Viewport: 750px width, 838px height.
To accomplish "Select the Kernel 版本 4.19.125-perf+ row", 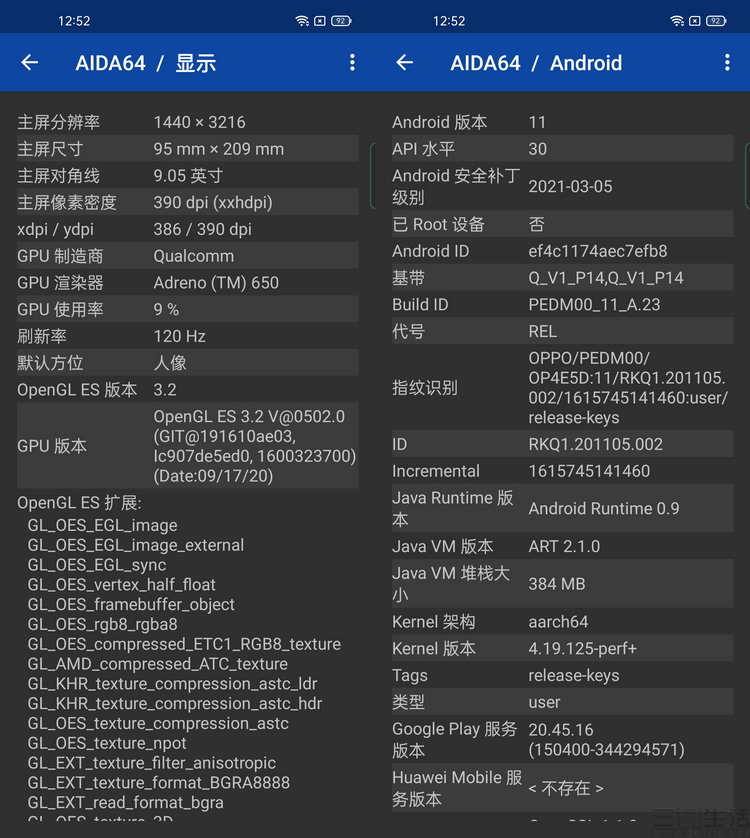I will point(563,648).
